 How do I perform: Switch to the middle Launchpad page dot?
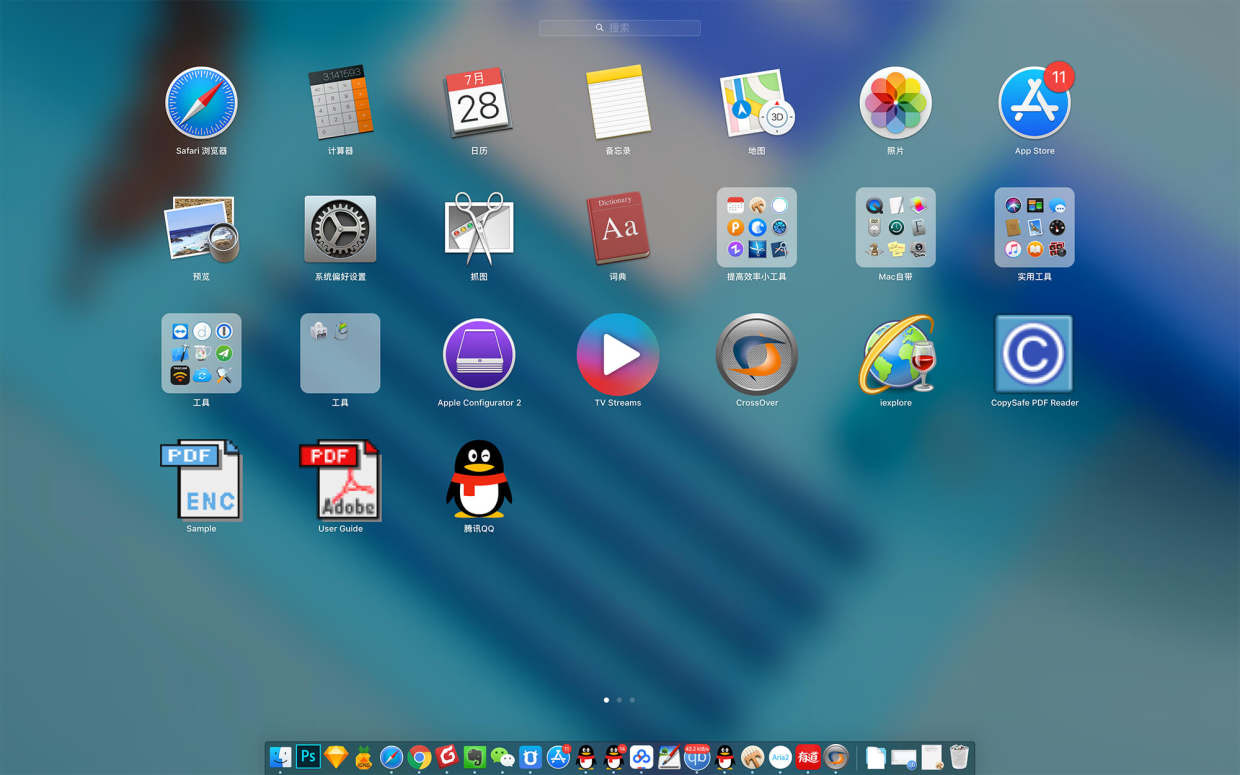619,700
